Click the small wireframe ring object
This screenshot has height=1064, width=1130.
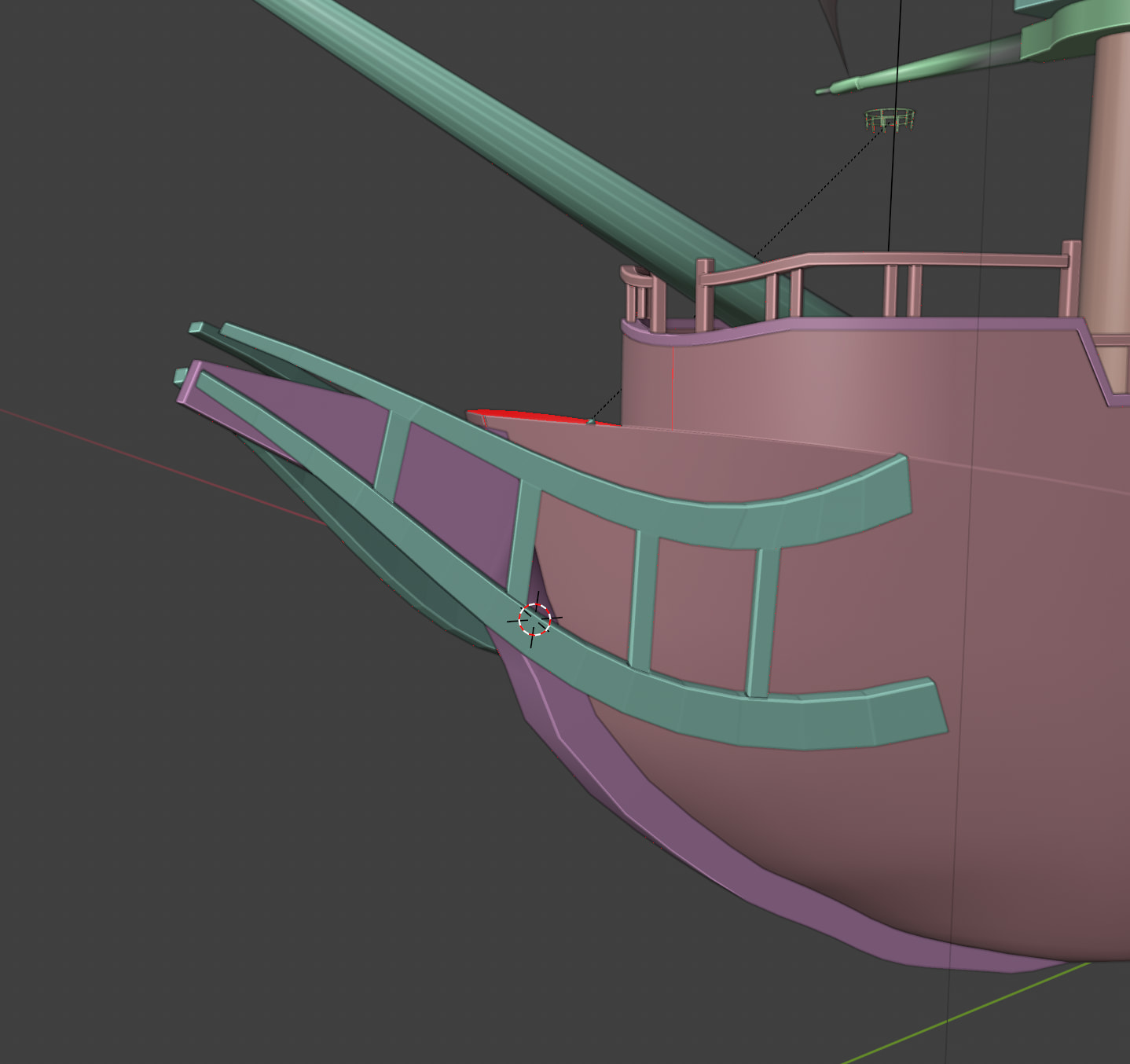click(890, 119)
